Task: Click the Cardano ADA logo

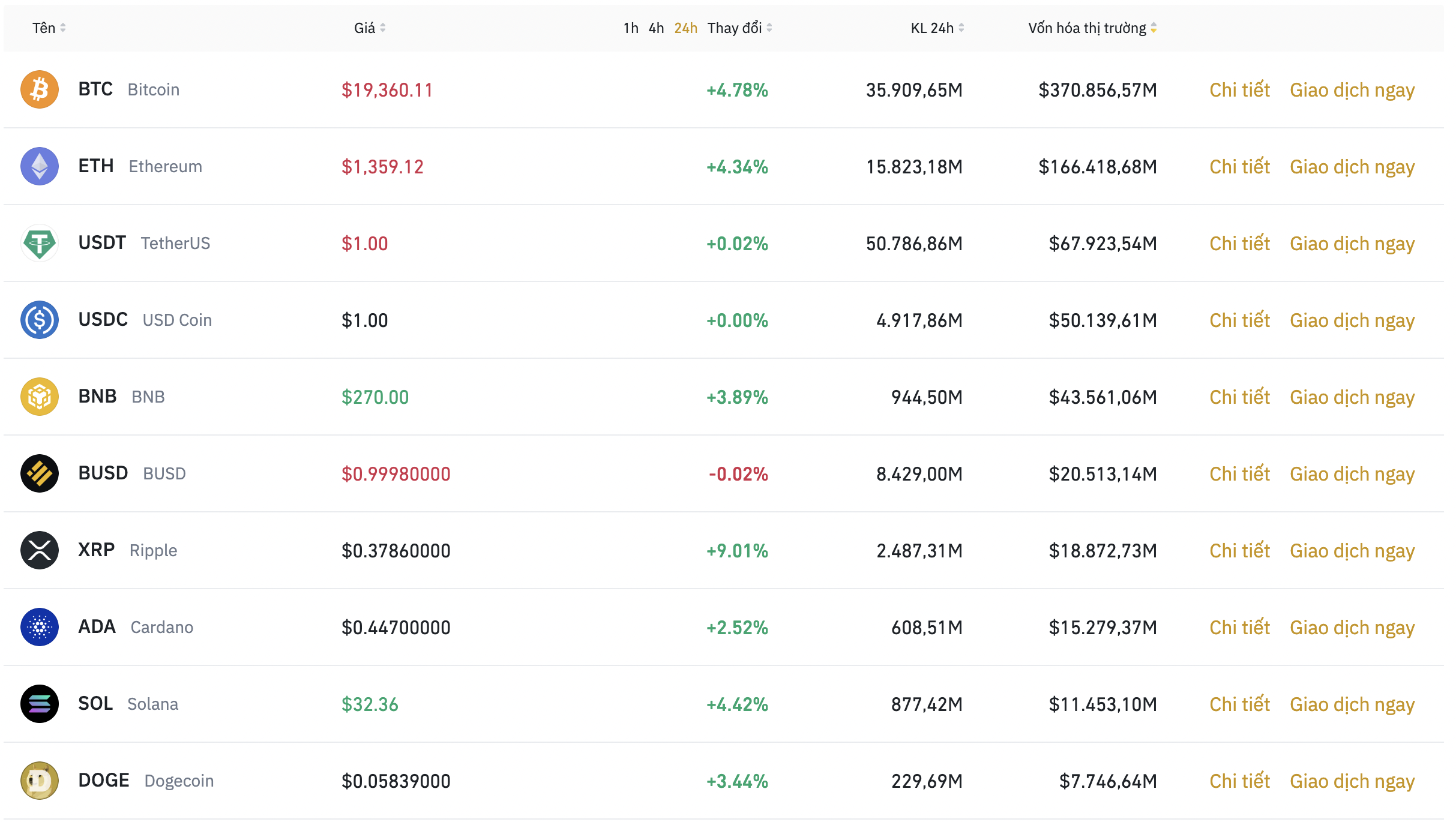Action: [x=40, y=627]
